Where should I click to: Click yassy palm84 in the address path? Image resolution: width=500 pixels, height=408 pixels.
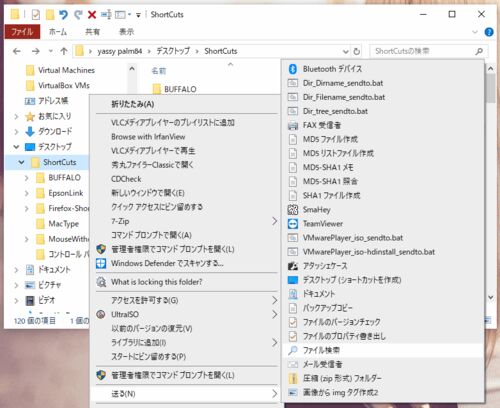tap(120, 51)
